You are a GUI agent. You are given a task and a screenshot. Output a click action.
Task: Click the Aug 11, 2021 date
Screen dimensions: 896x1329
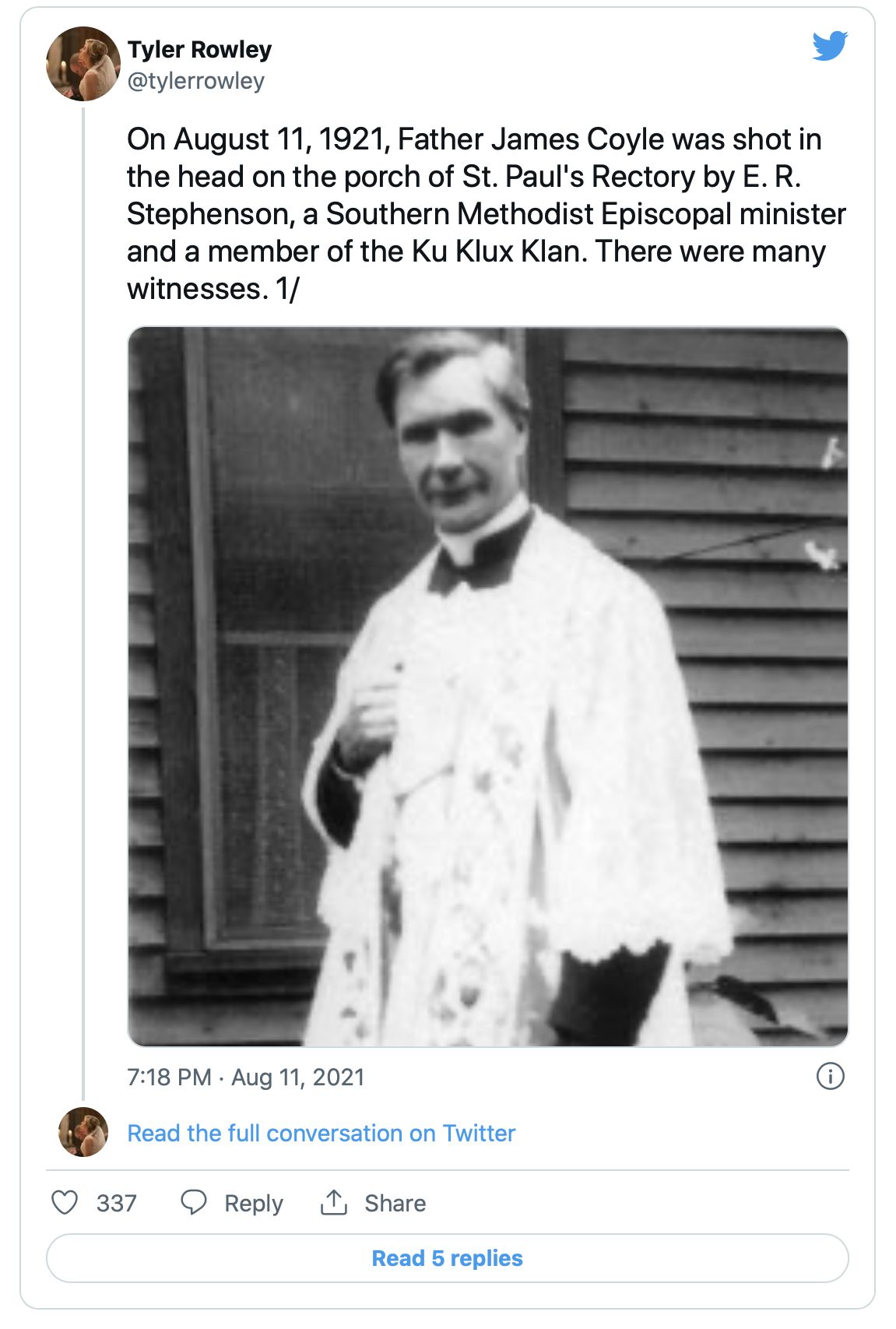[298, 1077]
